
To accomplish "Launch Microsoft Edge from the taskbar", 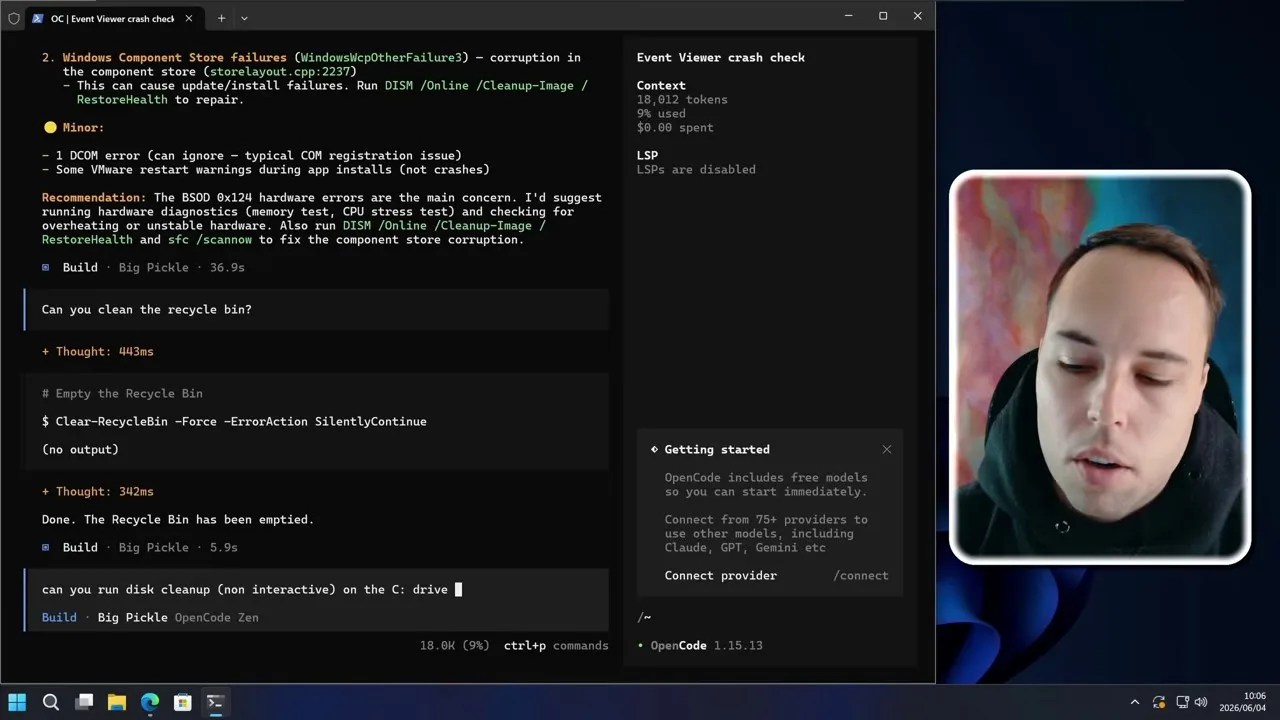I will 150,702.
